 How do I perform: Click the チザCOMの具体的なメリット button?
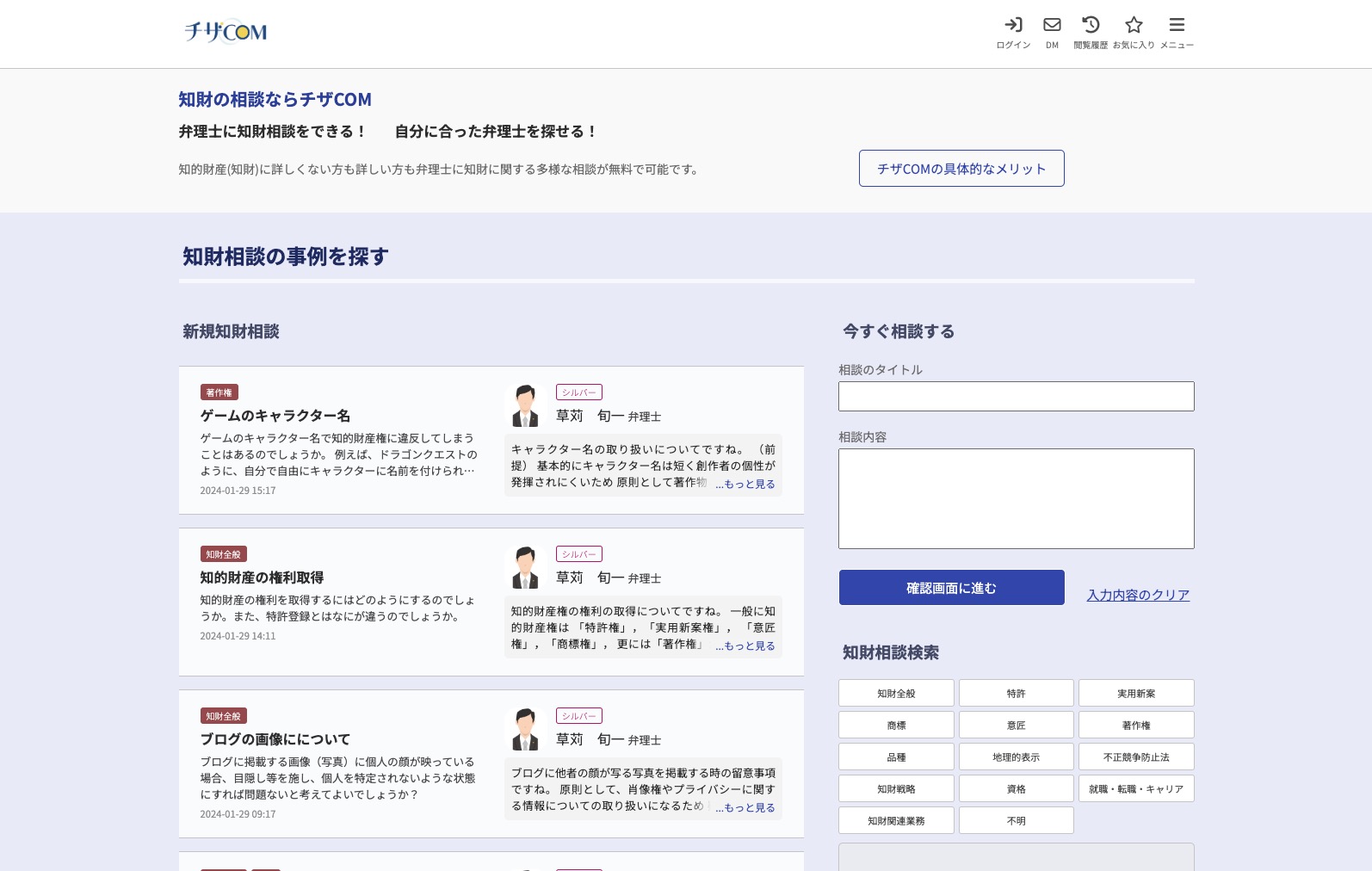coord(961,169)
